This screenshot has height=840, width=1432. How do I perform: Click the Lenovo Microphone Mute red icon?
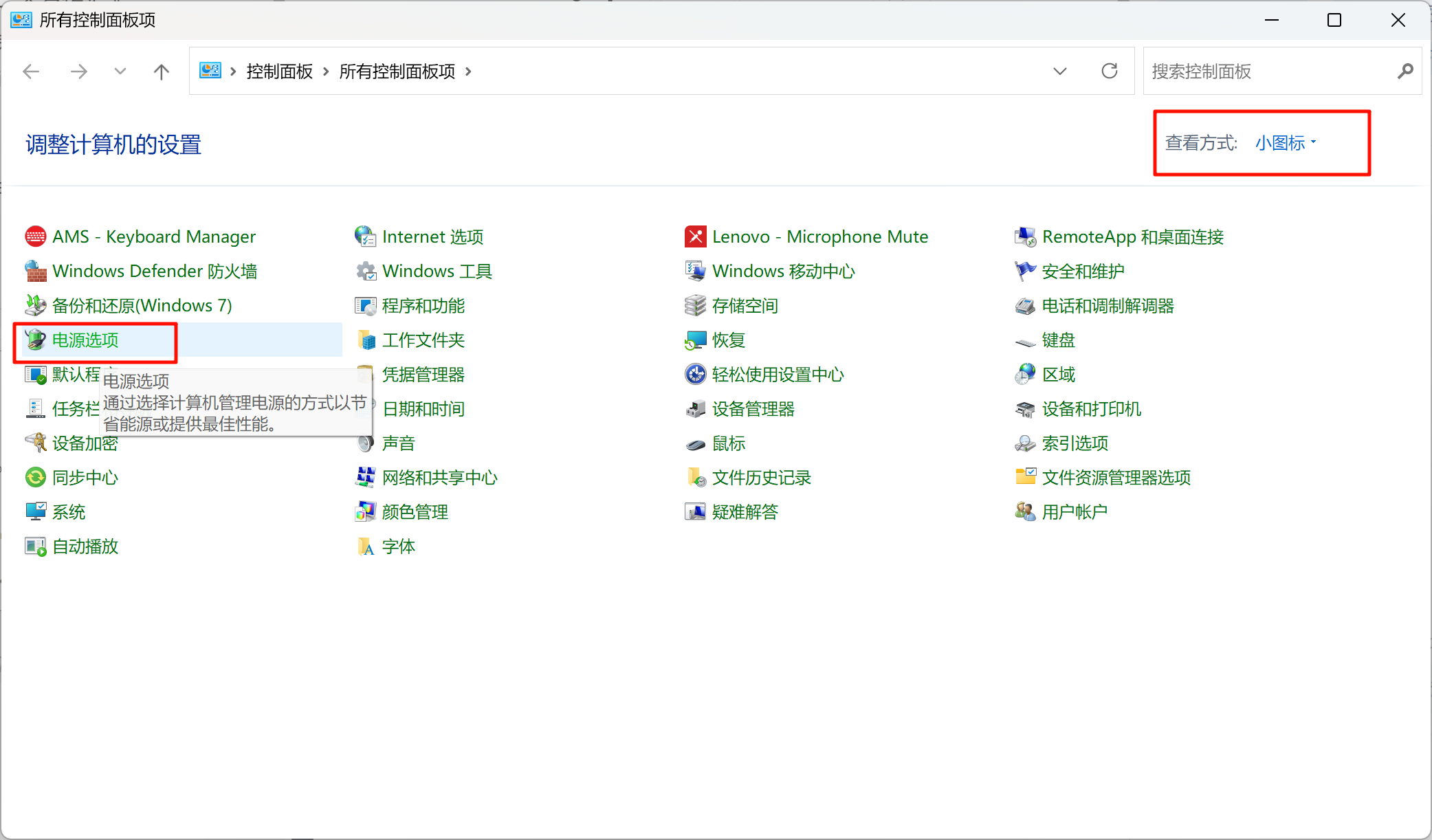(x=695, y=237)
